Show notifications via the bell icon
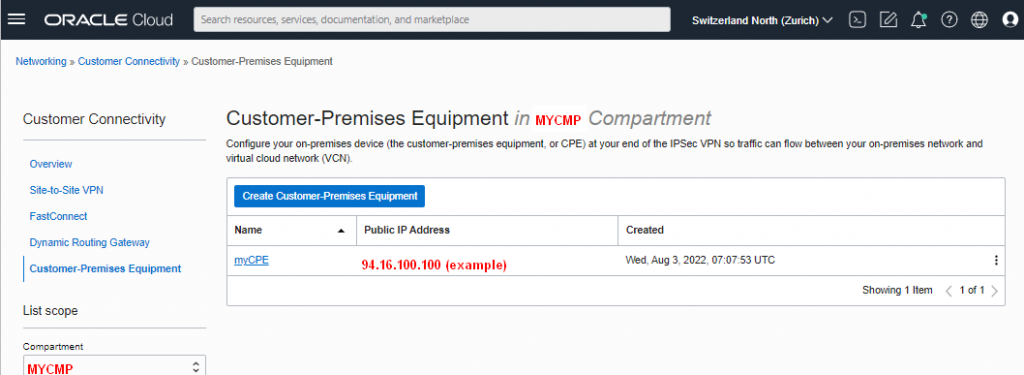 [918, 20]
